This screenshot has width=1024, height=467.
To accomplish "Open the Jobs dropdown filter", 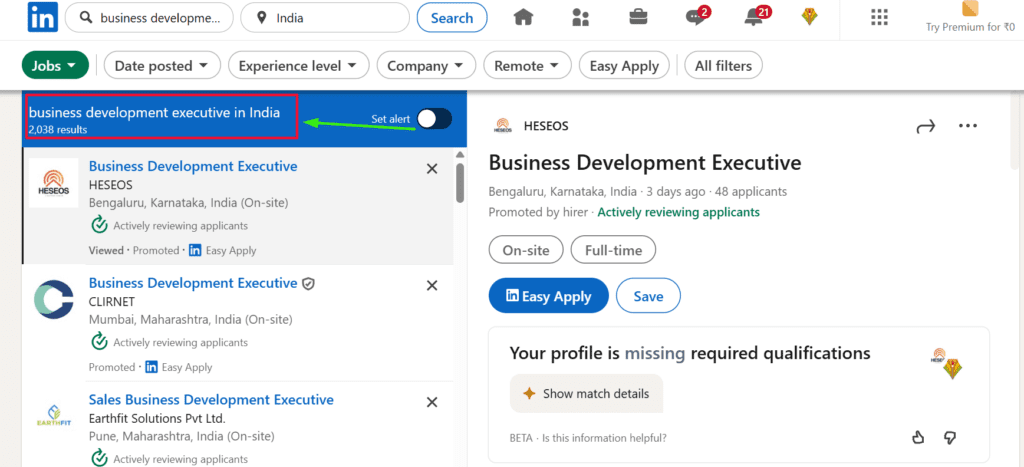I will pyautogui.click(x=56, y=65).
